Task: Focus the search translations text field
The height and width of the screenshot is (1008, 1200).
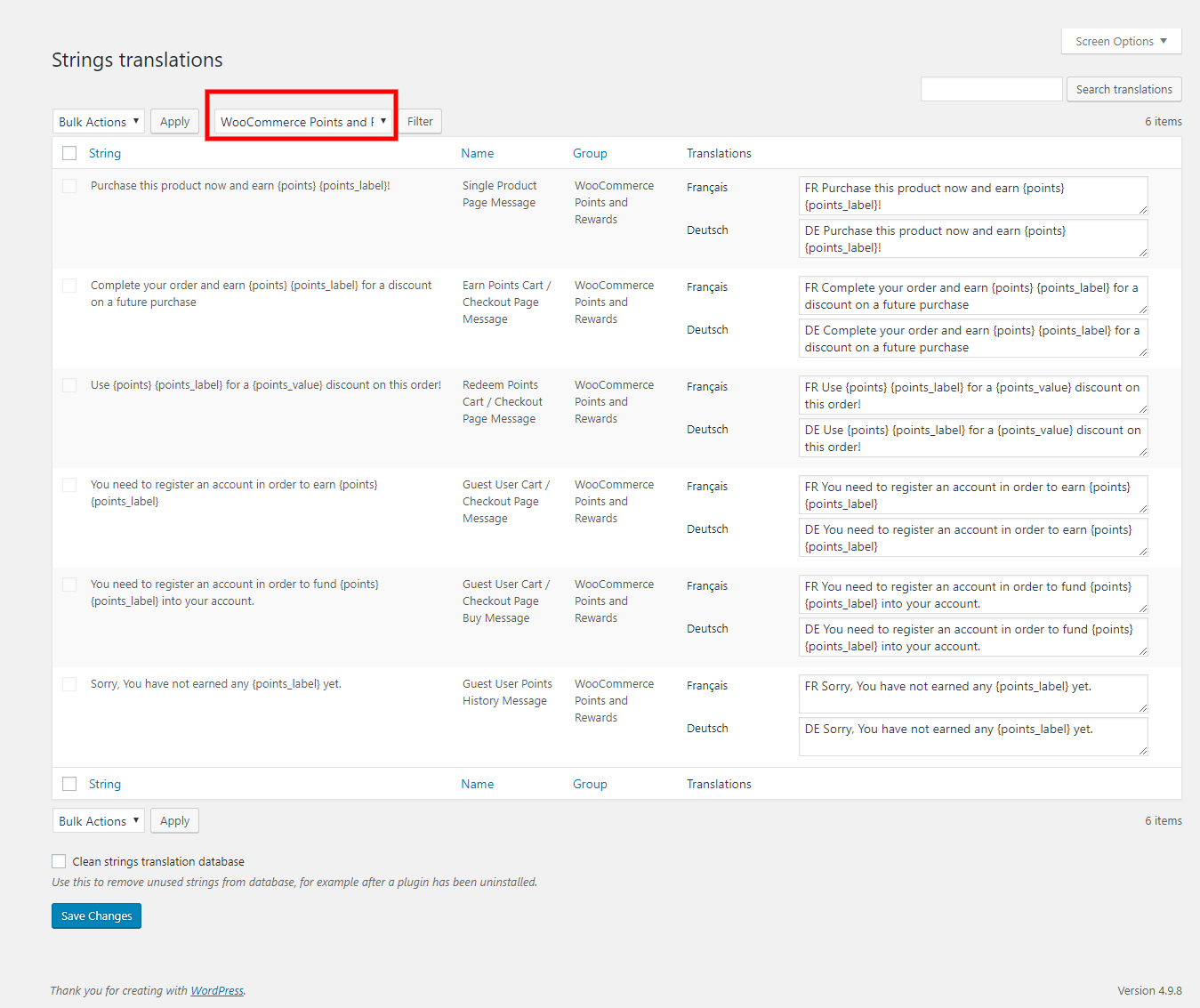Action: pos(991,90)
